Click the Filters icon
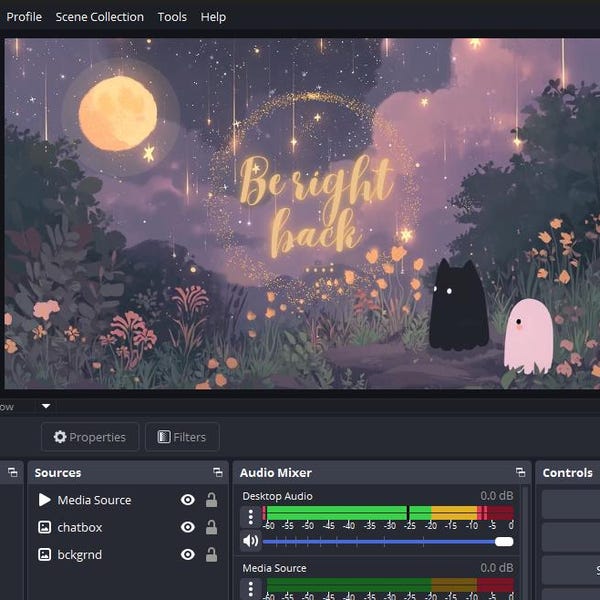Viewport: 600px width, 600px height. pos(164,437)
